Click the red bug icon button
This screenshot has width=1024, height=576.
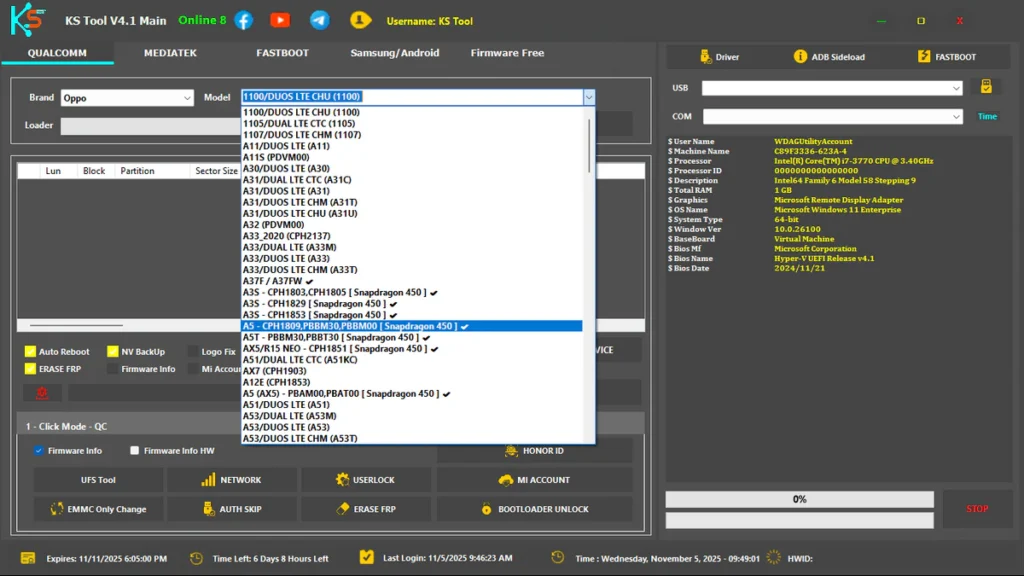[x=42, y=393]
